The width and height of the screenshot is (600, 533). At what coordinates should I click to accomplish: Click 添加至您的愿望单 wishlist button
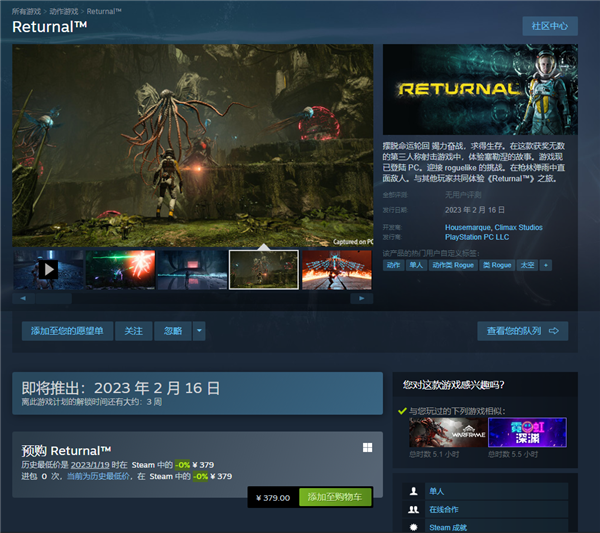(x=67, y=331)
